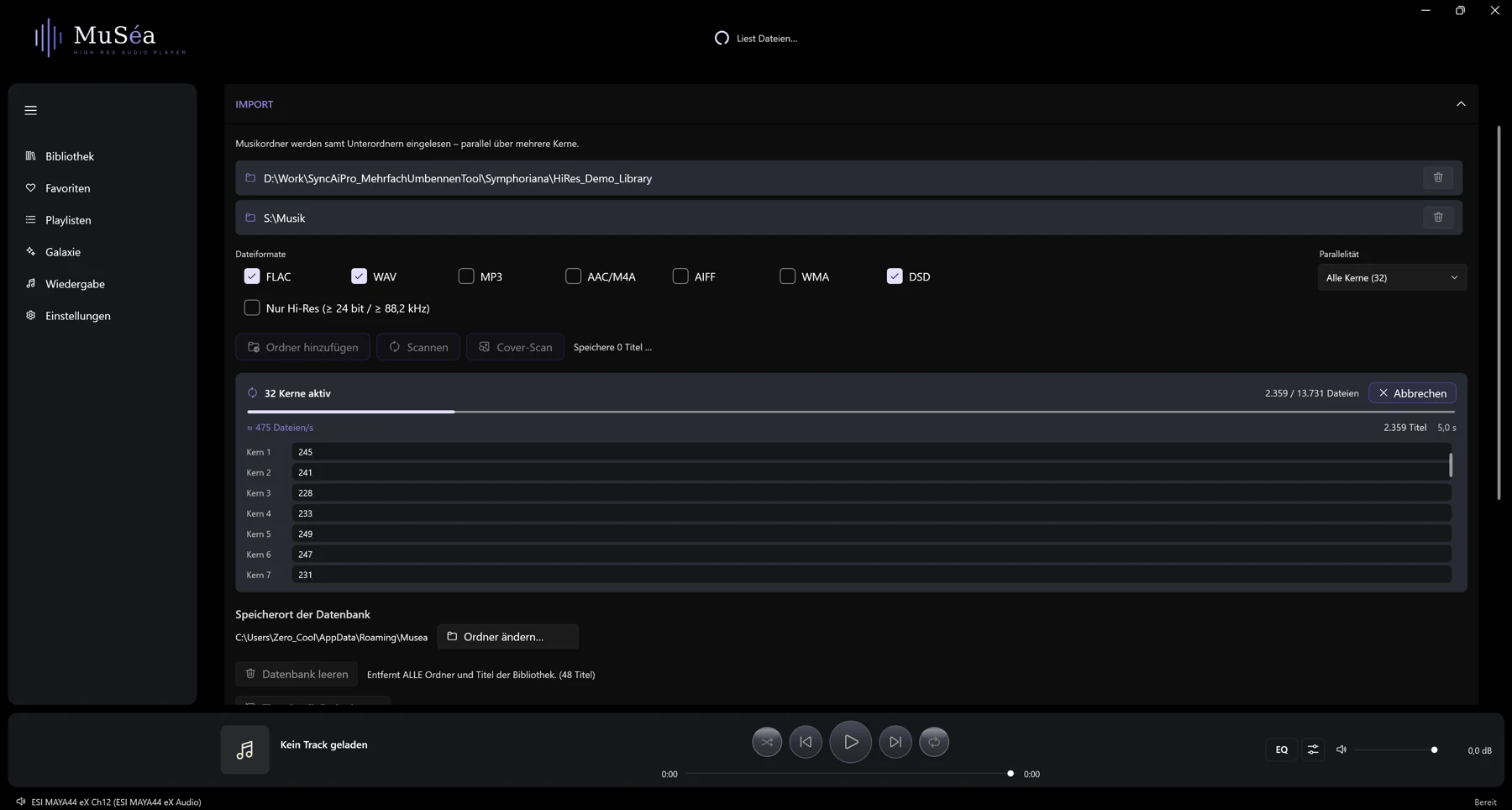
Task: Click the core list scrollbar
Action: [x=1451, y=465]
